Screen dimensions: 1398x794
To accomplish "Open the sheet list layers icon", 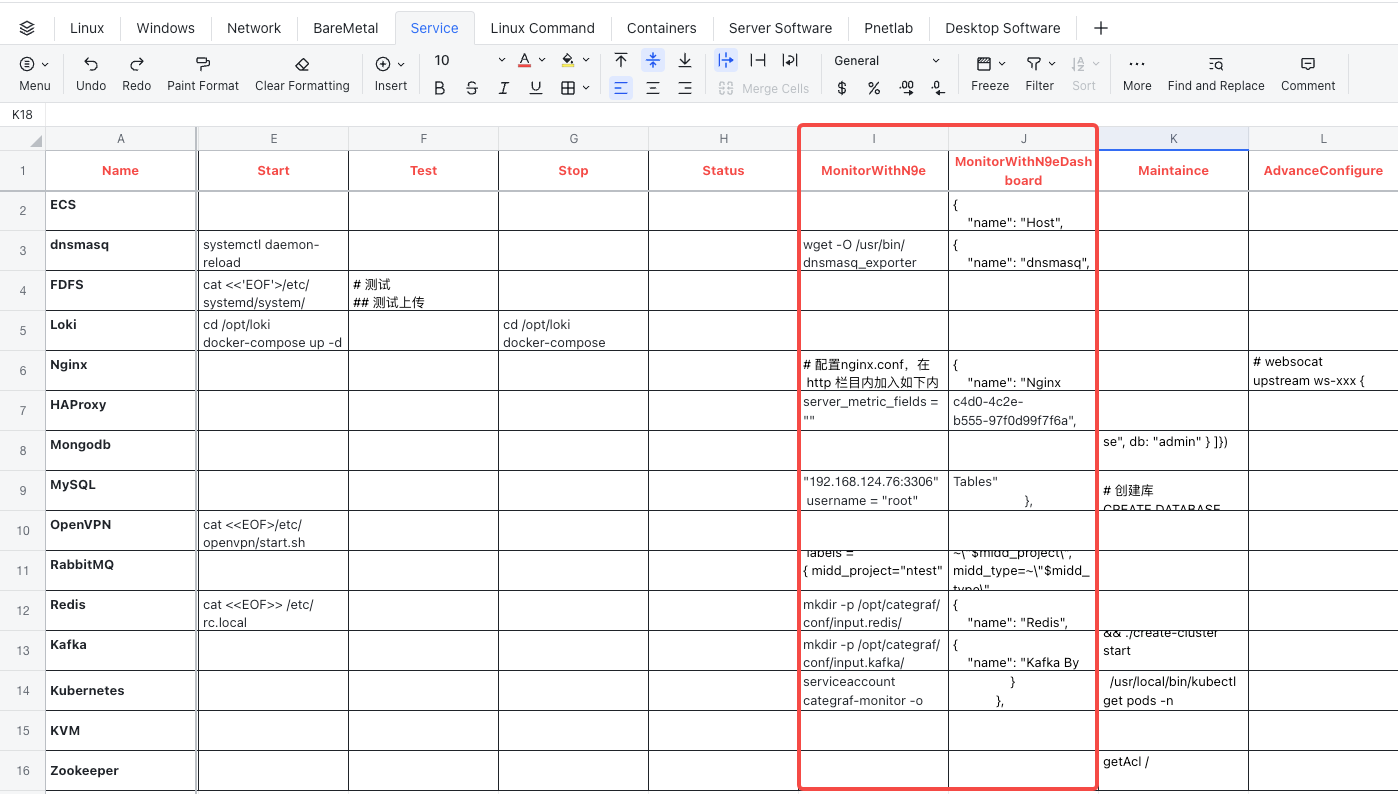I will 27,28.
